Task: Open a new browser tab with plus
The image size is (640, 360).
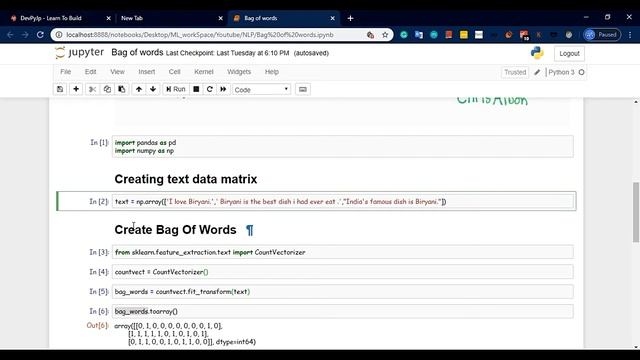Action: coord(350,18)
